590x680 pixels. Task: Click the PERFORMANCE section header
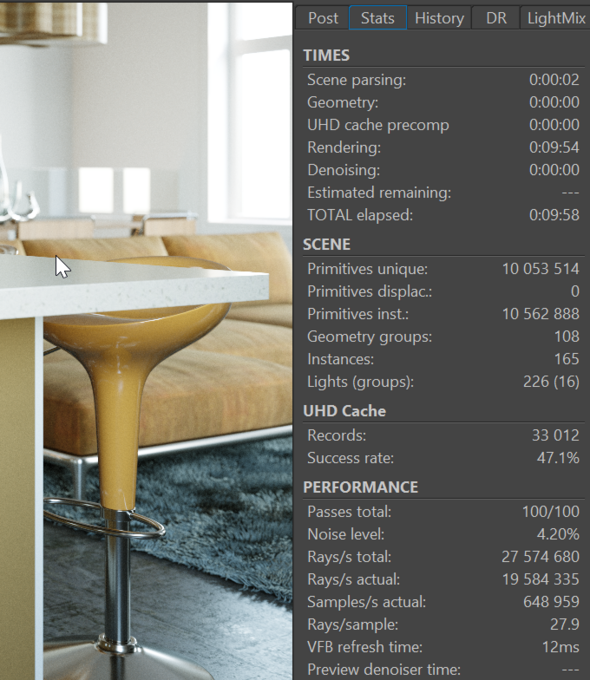pos(361,487)
